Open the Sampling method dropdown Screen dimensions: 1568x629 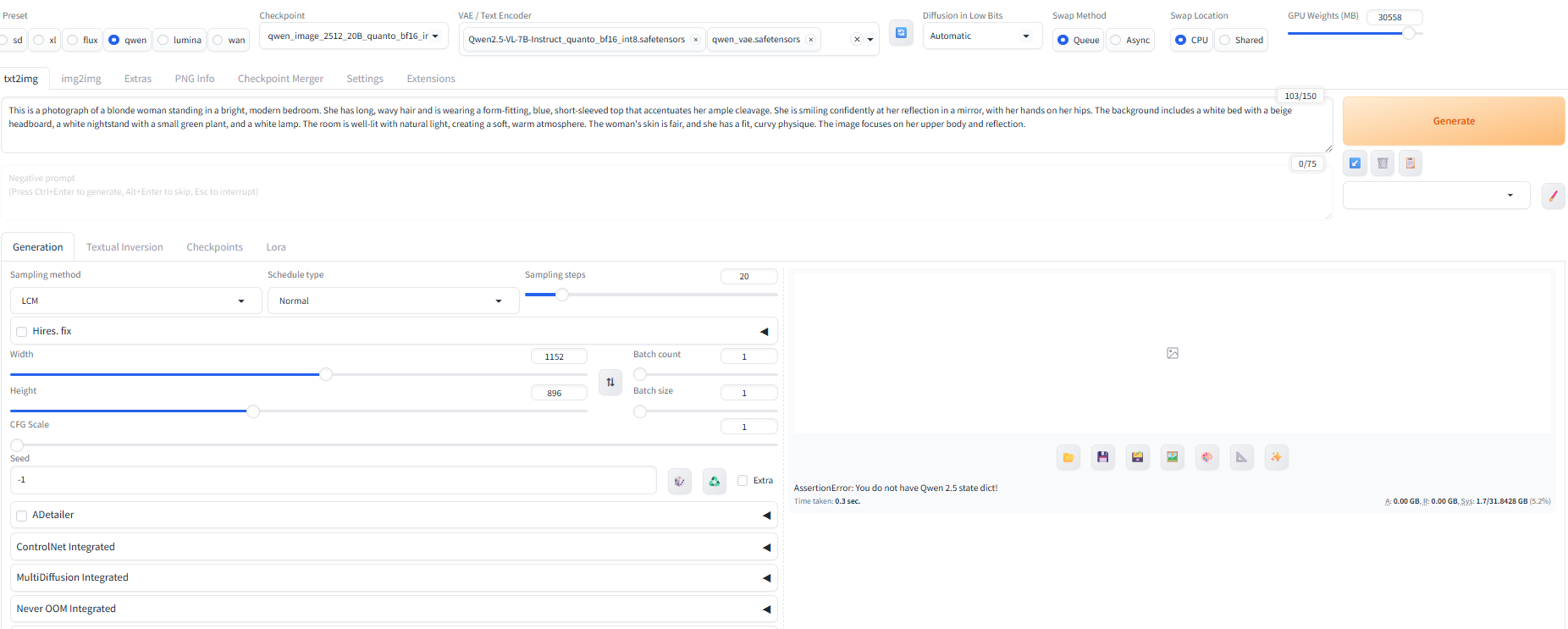[135, 301]
